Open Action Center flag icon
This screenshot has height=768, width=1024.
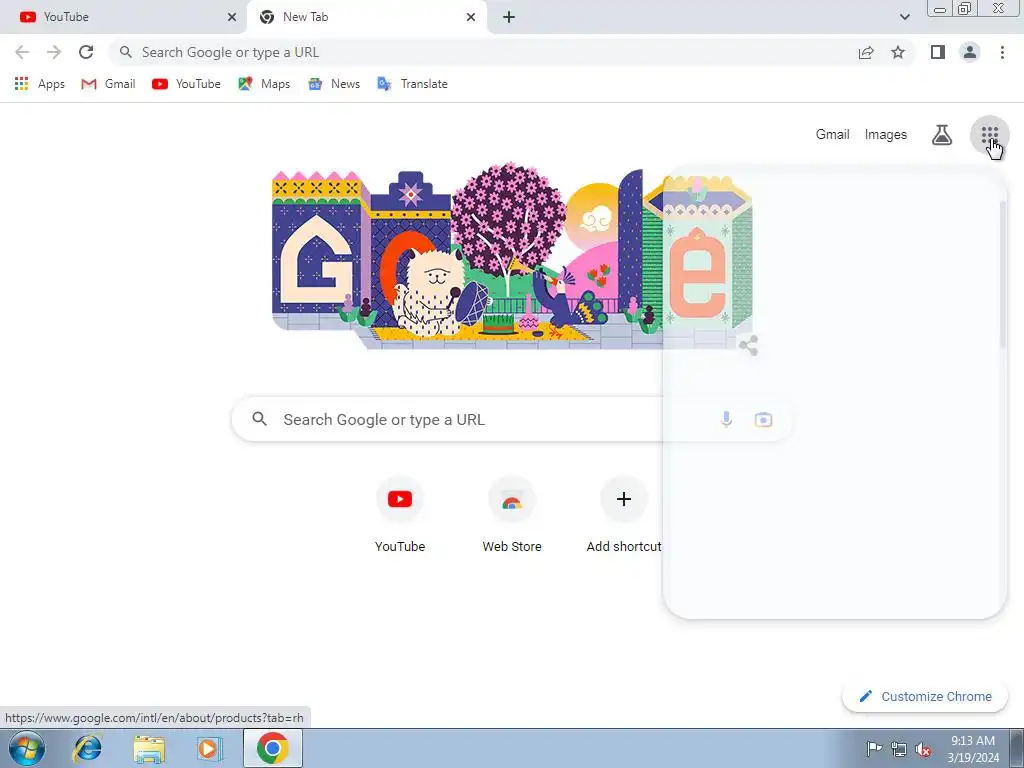pyautogui.click(x=874, y=749)
